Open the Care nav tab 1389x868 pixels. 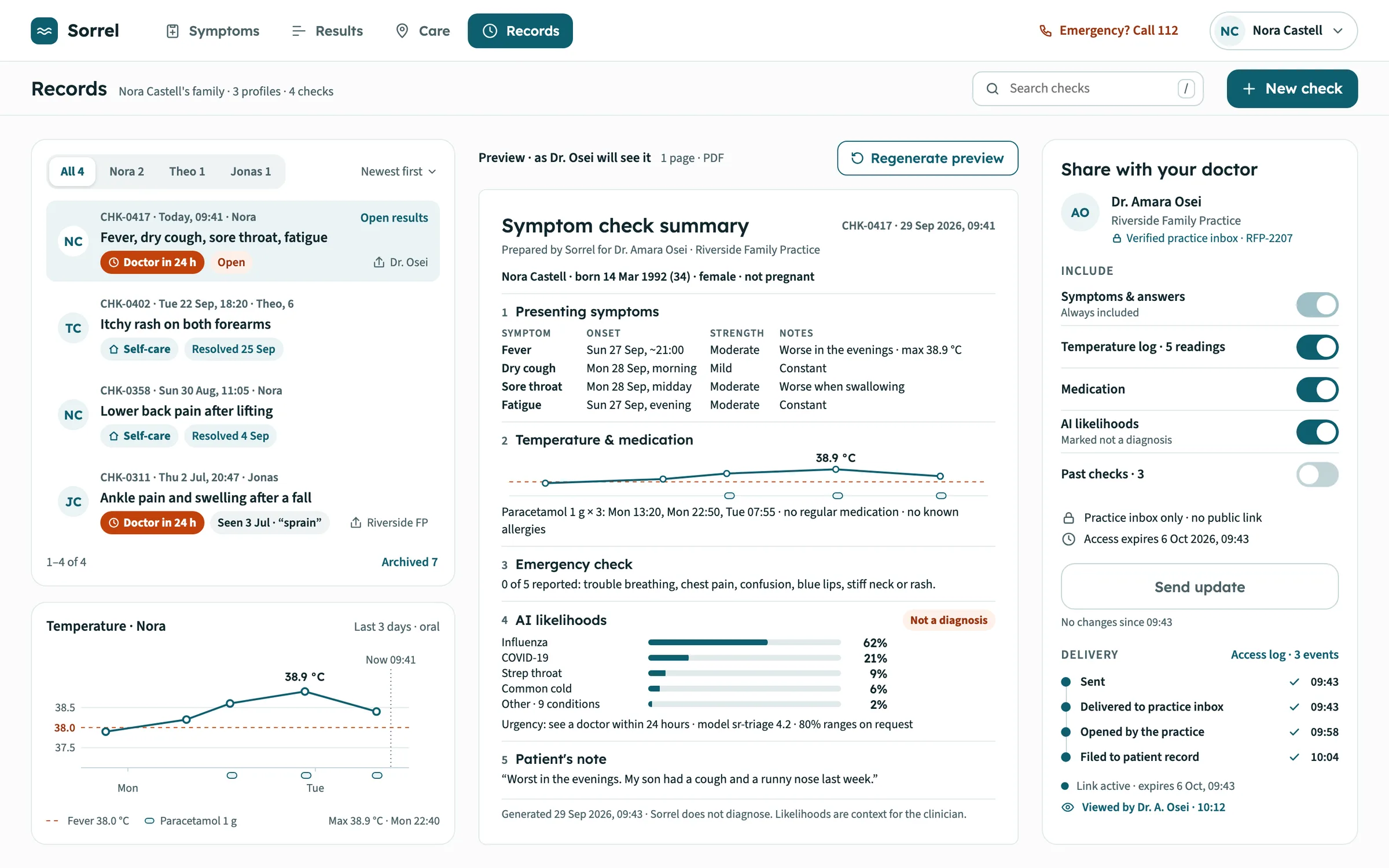pyautogui.click(x=422, y=31)
